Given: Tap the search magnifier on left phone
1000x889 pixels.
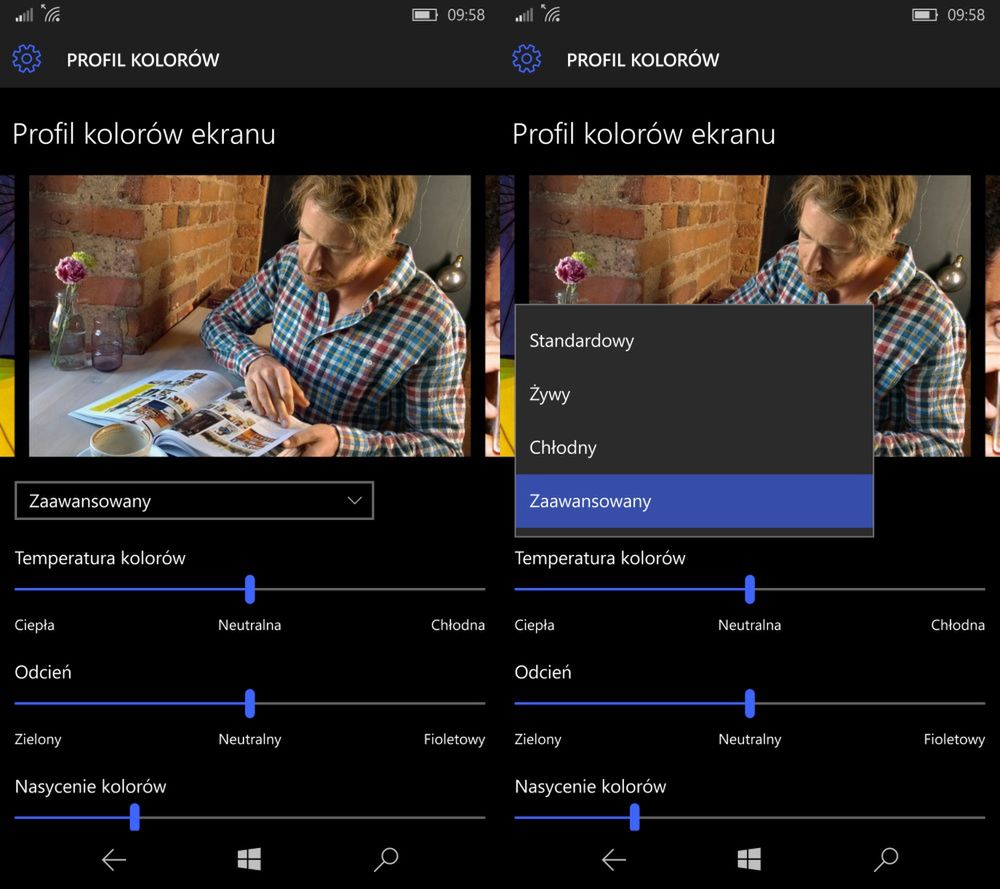Looking at the screenshot, I should point(386,859).
